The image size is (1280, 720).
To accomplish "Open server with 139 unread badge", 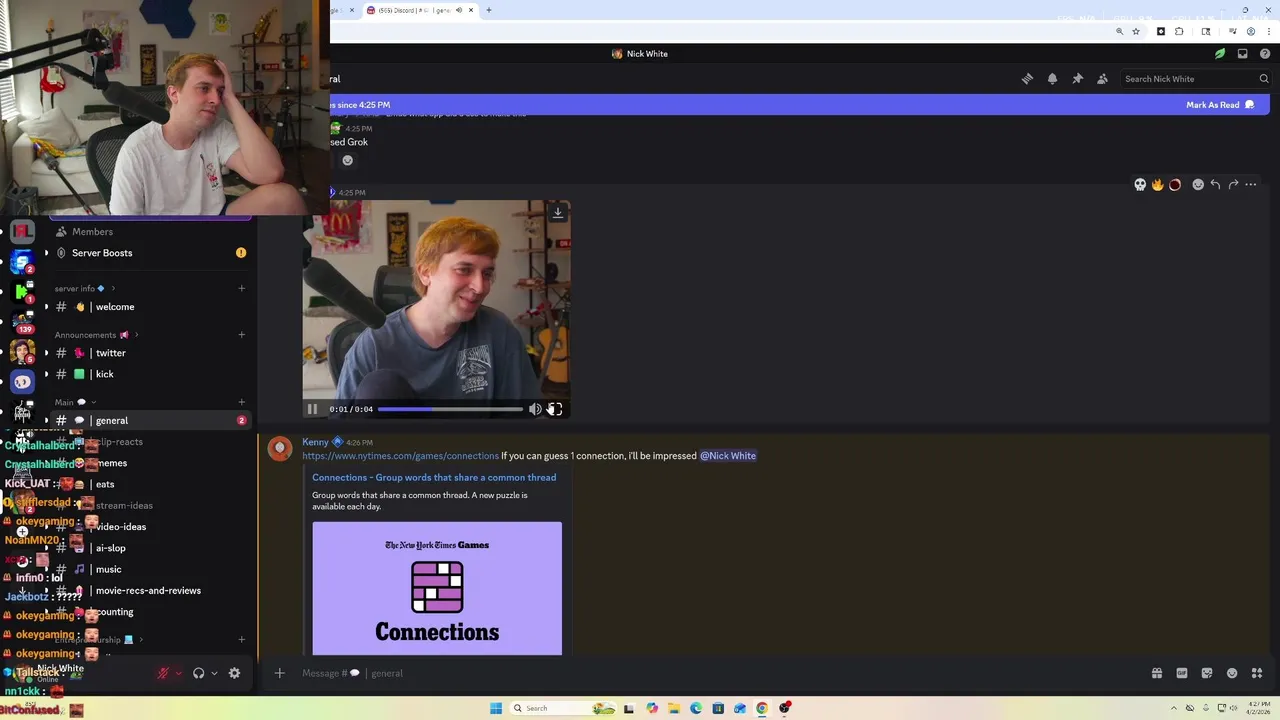I will [22, 321].
